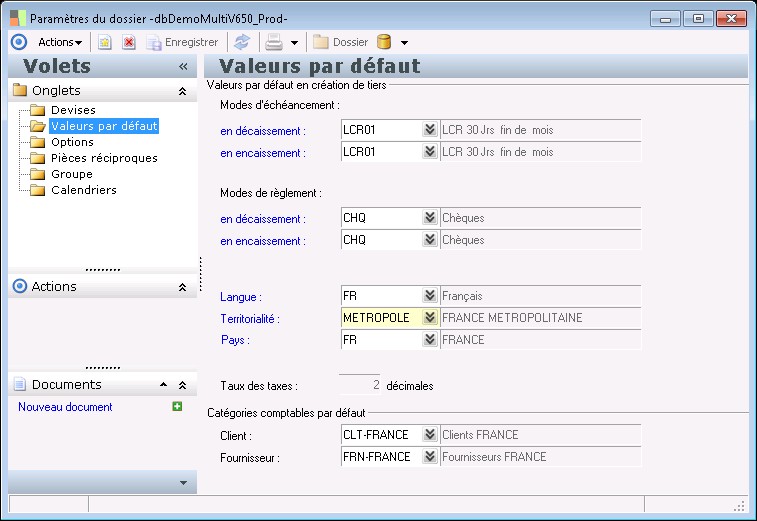Click the Dossier folder icon in toolbar
Screen dimensions: 757x521
point(321,42)
